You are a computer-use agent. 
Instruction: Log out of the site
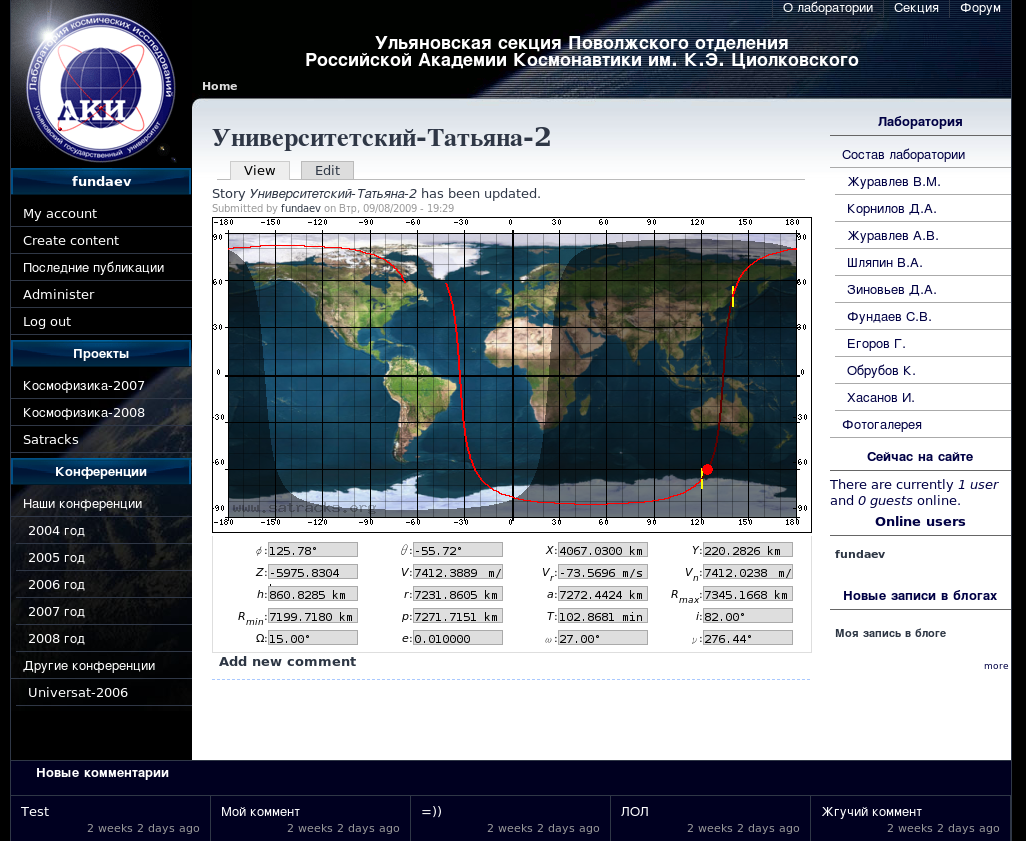point(47,322)
